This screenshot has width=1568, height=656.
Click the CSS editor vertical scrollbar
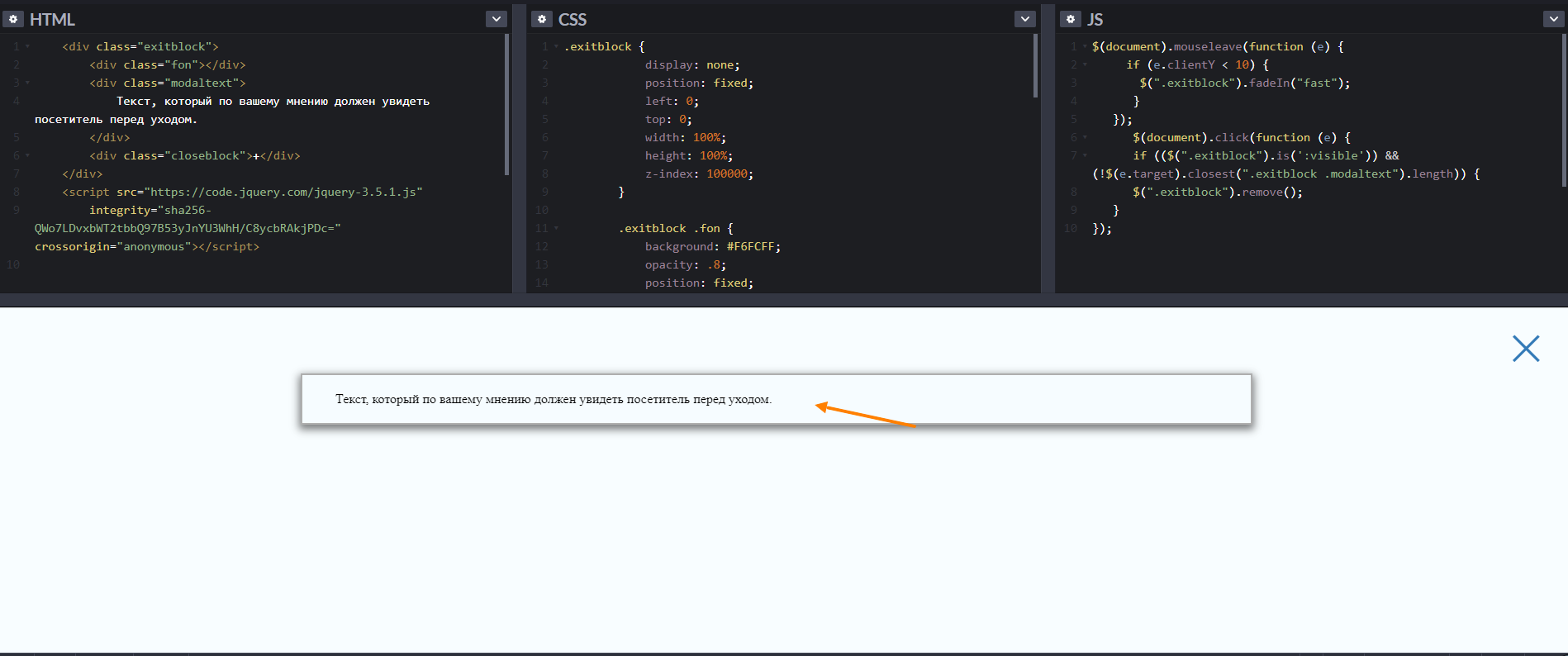1035,66
